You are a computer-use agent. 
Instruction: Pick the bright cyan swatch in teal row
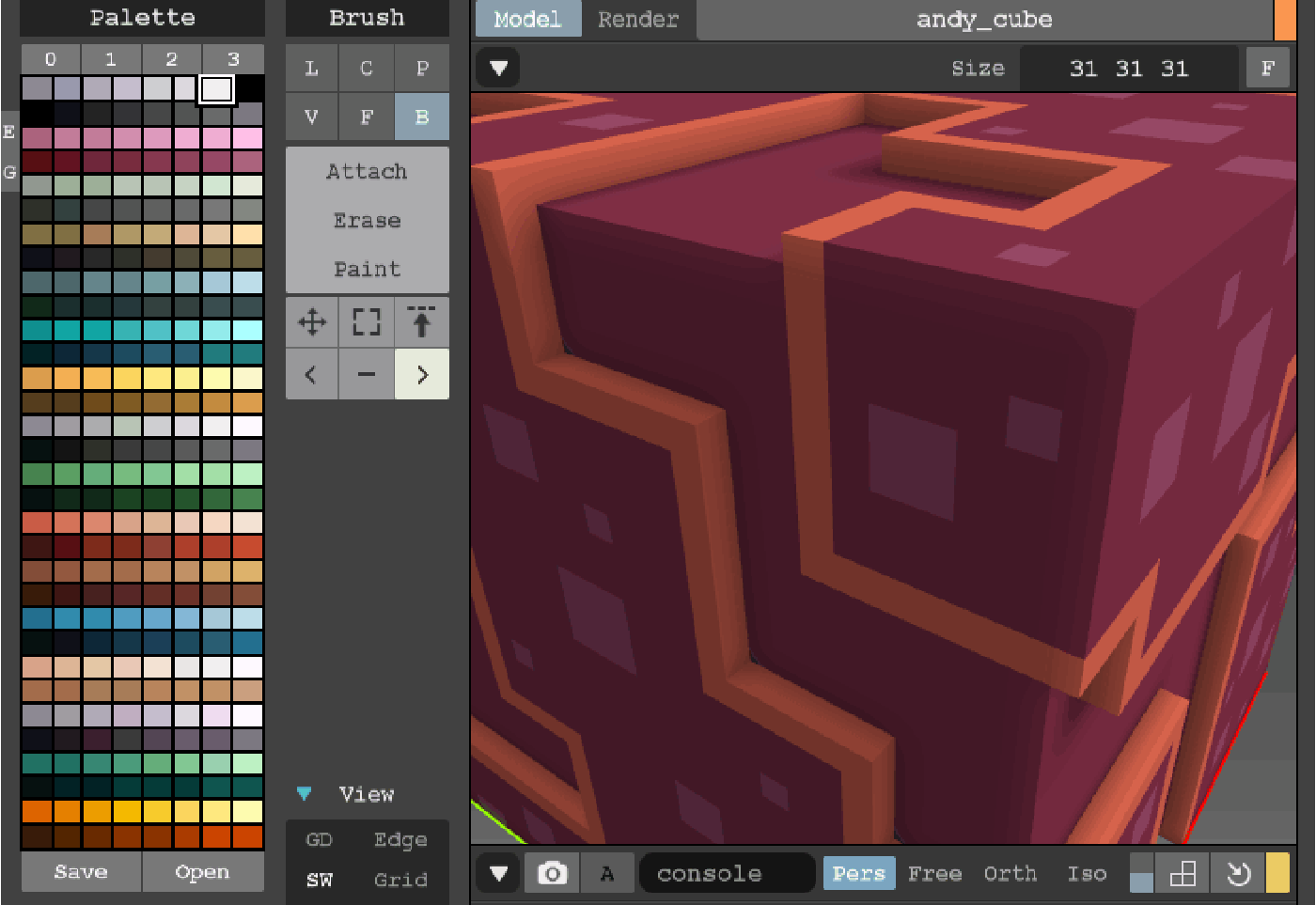(x=248, y=330)
